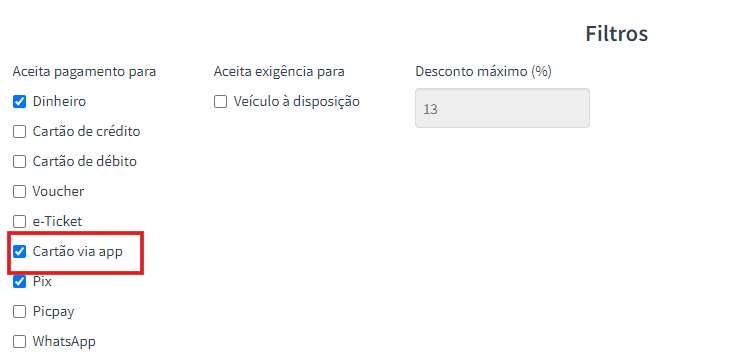This screenshot has height=362, width=742.
Task: Click the 'Veículo à disposição' label text
Action: coord(296,101)
